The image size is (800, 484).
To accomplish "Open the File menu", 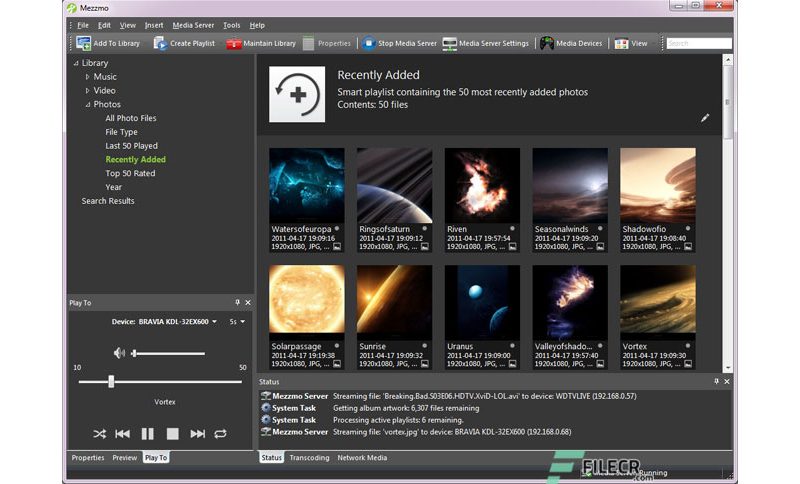I will pyautogui.click(x=83, y=25).
